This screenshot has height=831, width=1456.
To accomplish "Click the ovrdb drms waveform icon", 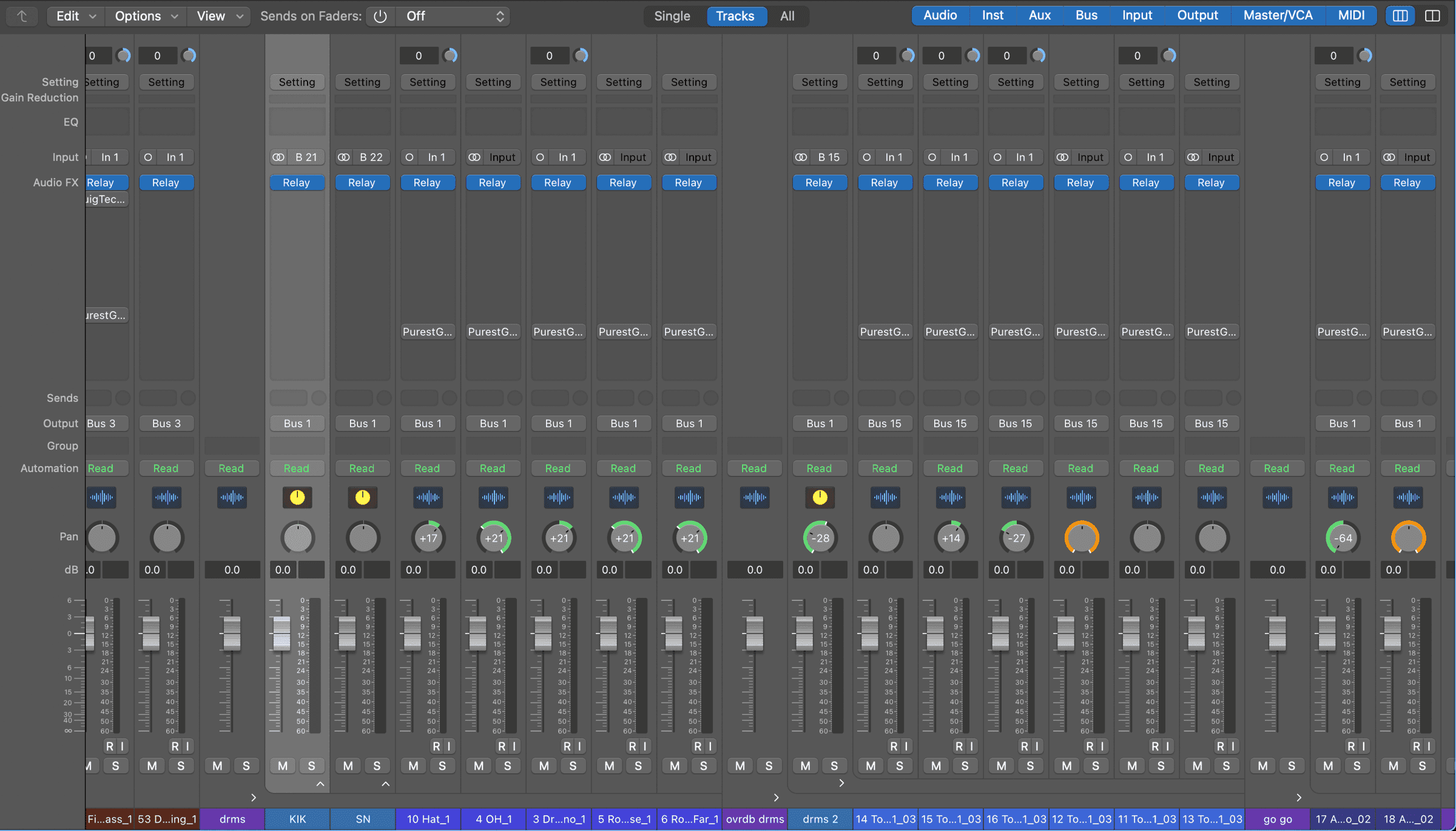I will click(755, 498).
